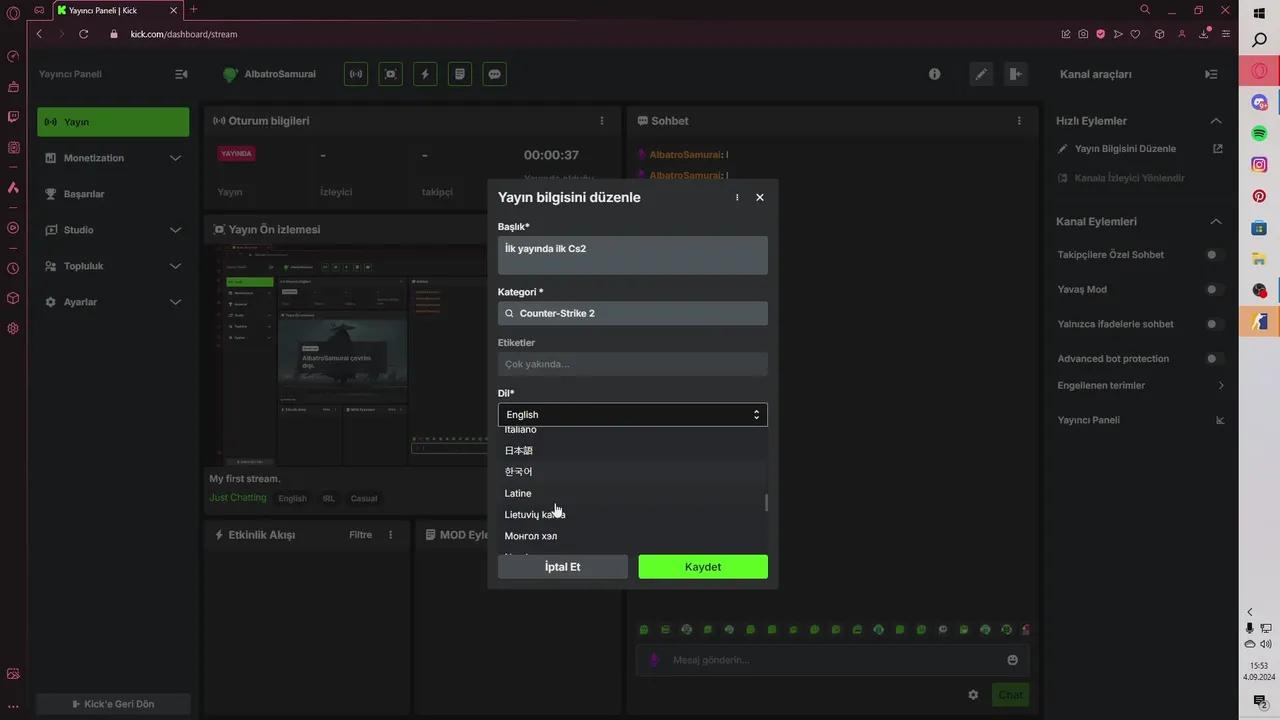Screen dimensions: 1280x720
Task: Open the three-dot menu of Sohbet panel
Action: (1019, 121)
